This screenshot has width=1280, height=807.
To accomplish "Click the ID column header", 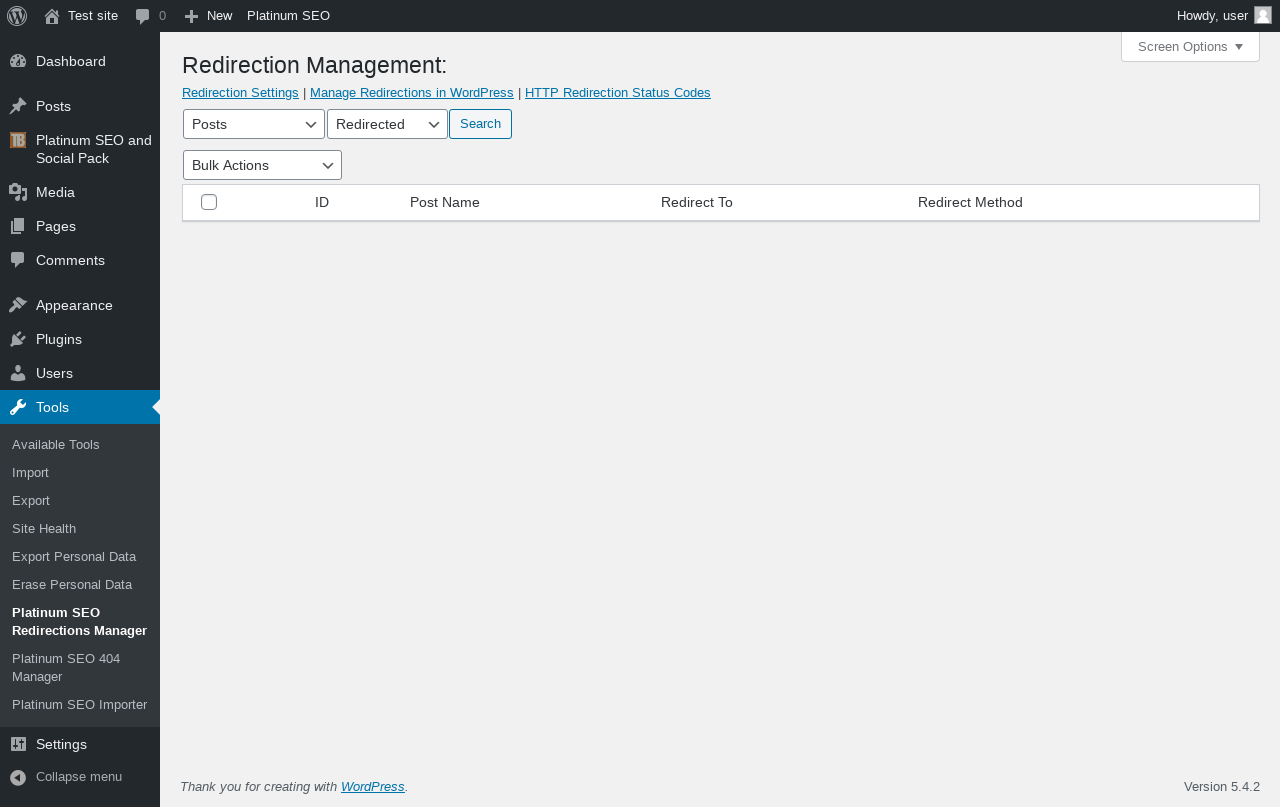I will tap(322, 202).
